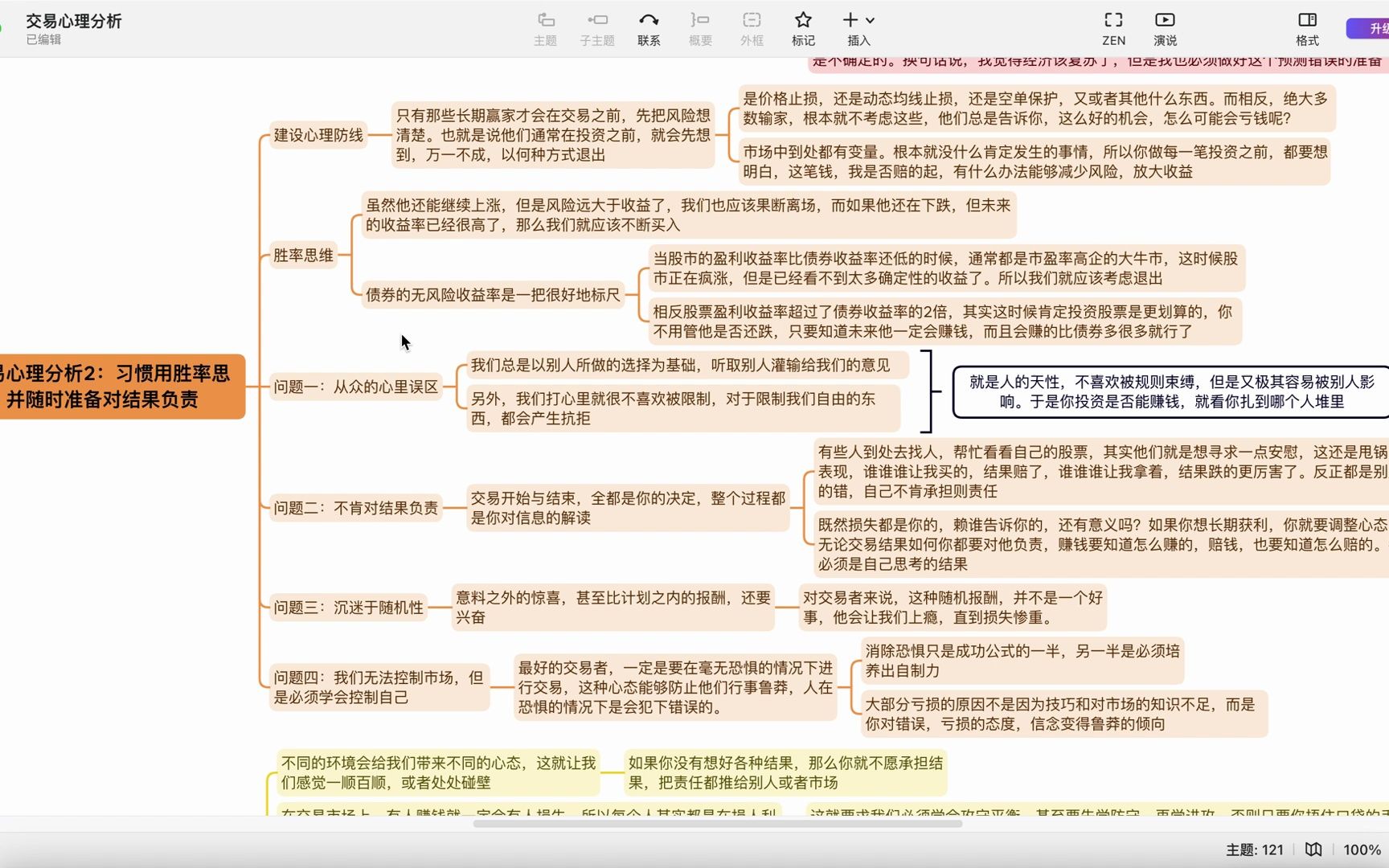Viewport: 1389px width, 868px height.
Task: Select node 另外，我们打心里就很不喜欢被限制
Action: [682, 408]
